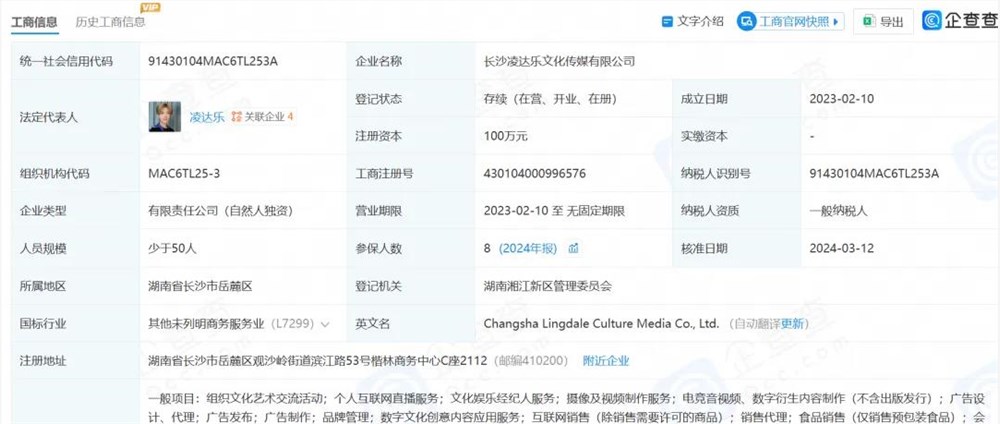This screenshot has width=1000, height=424.
Task: Click the 文字介绍 text label
Action: pyautogui.click(x=700, y=21)
